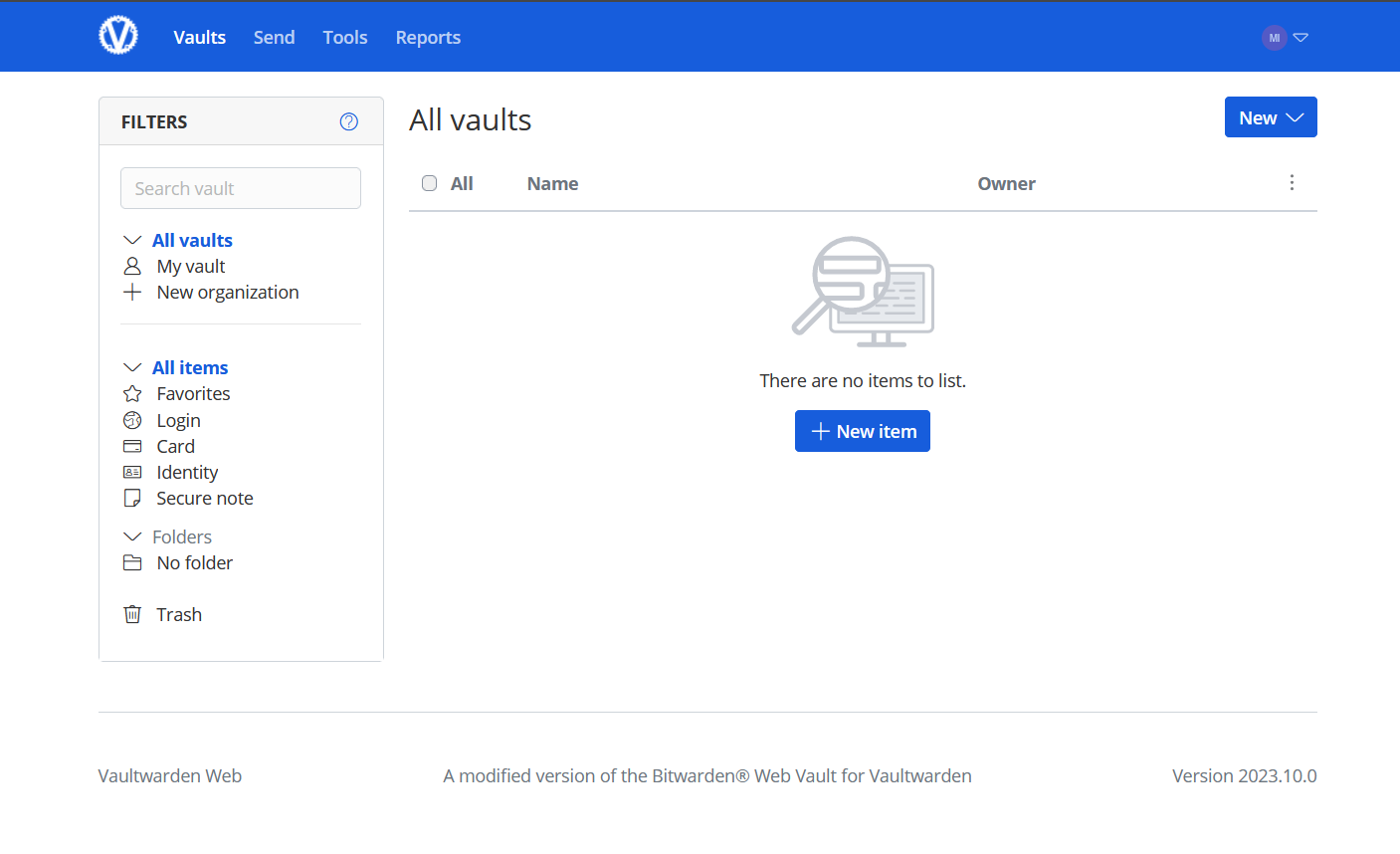The image size is (1400, 854).
Task: Open the Secure note filter
Action: [204, 498]
